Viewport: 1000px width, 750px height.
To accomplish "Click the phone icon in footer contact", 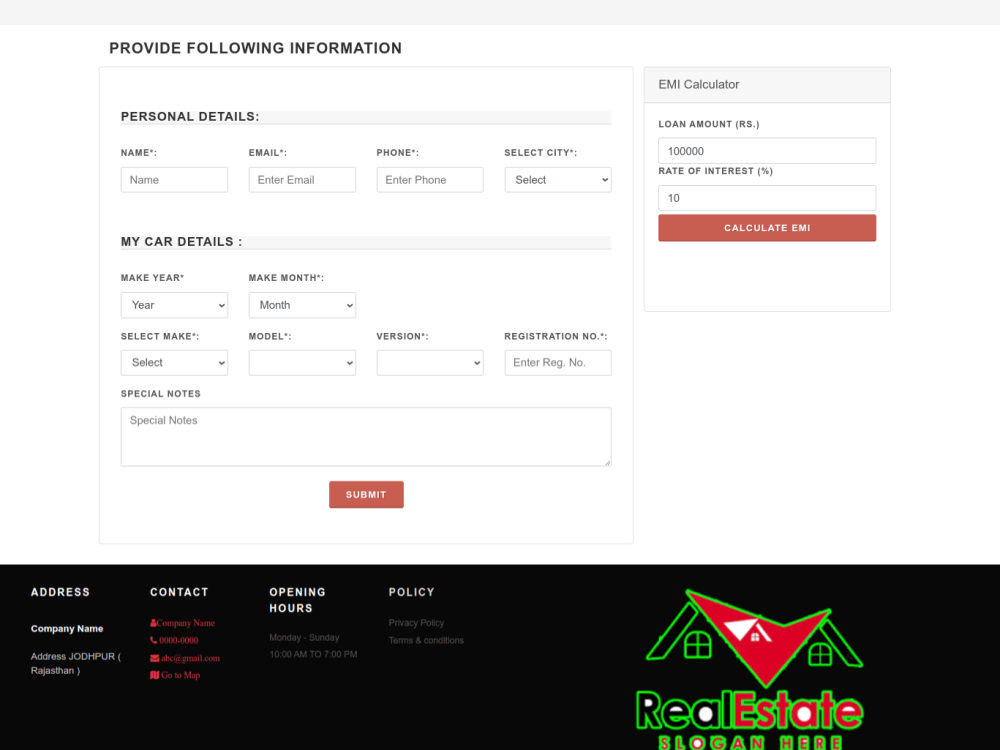I will (x=154, y=640).
